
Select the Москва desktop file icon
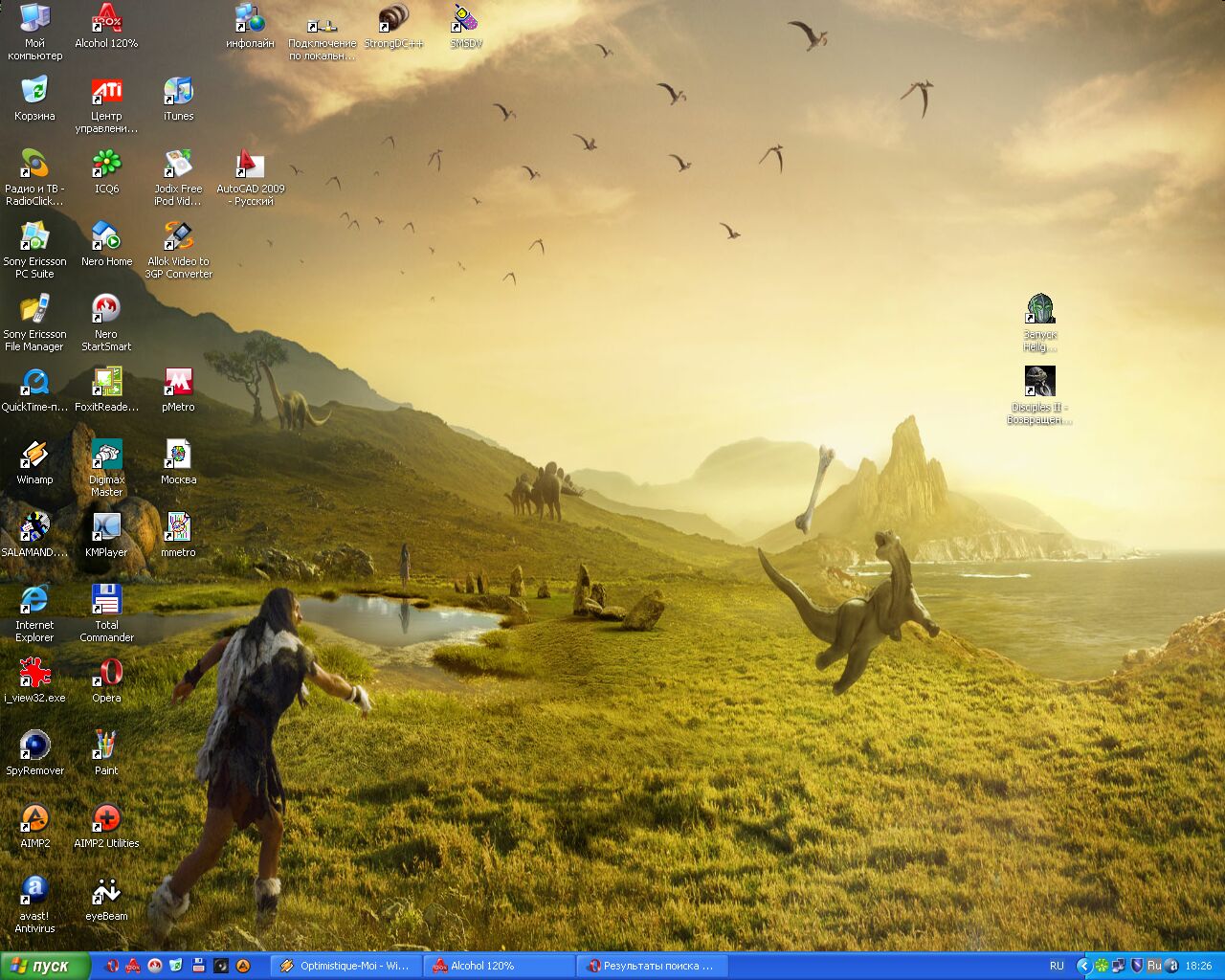(x=178, y=462)
